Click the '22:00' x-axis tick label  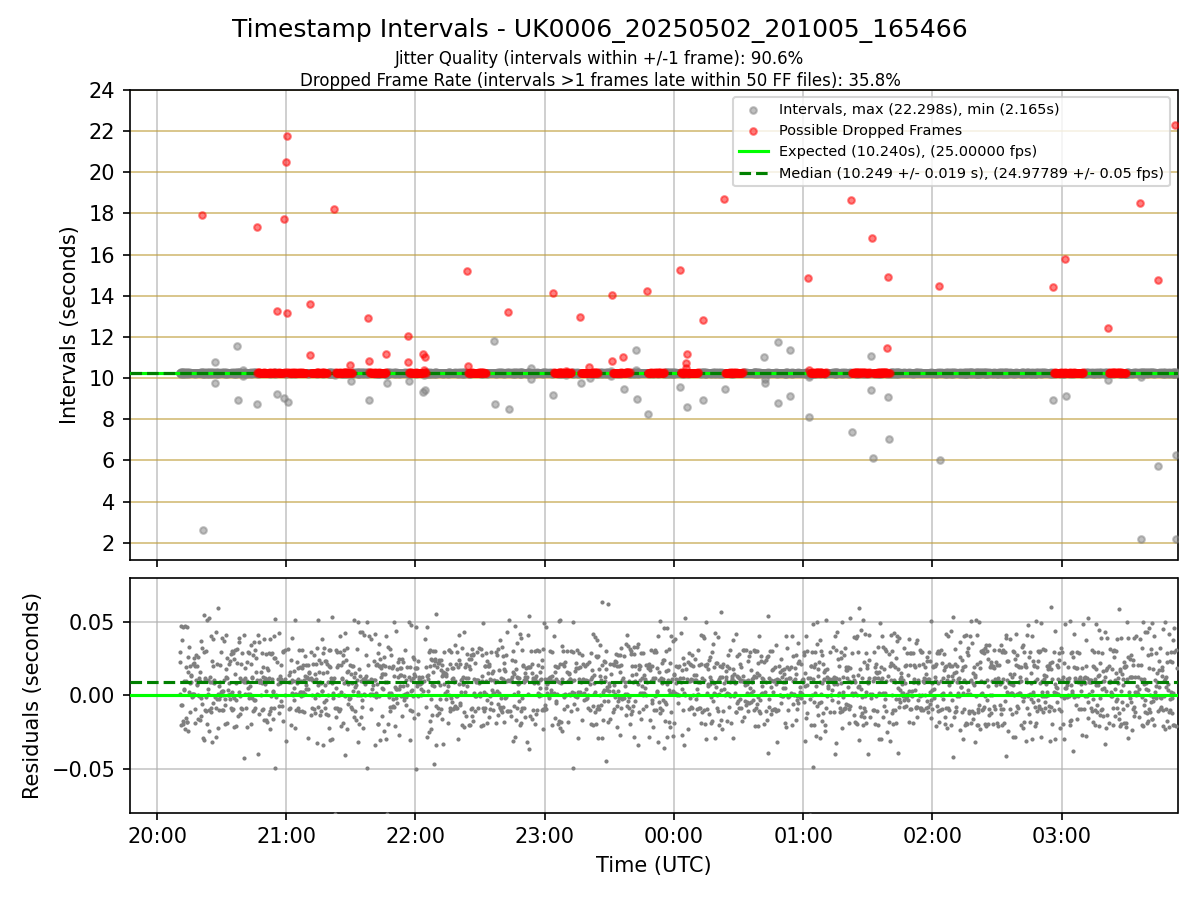coord(415,835)
